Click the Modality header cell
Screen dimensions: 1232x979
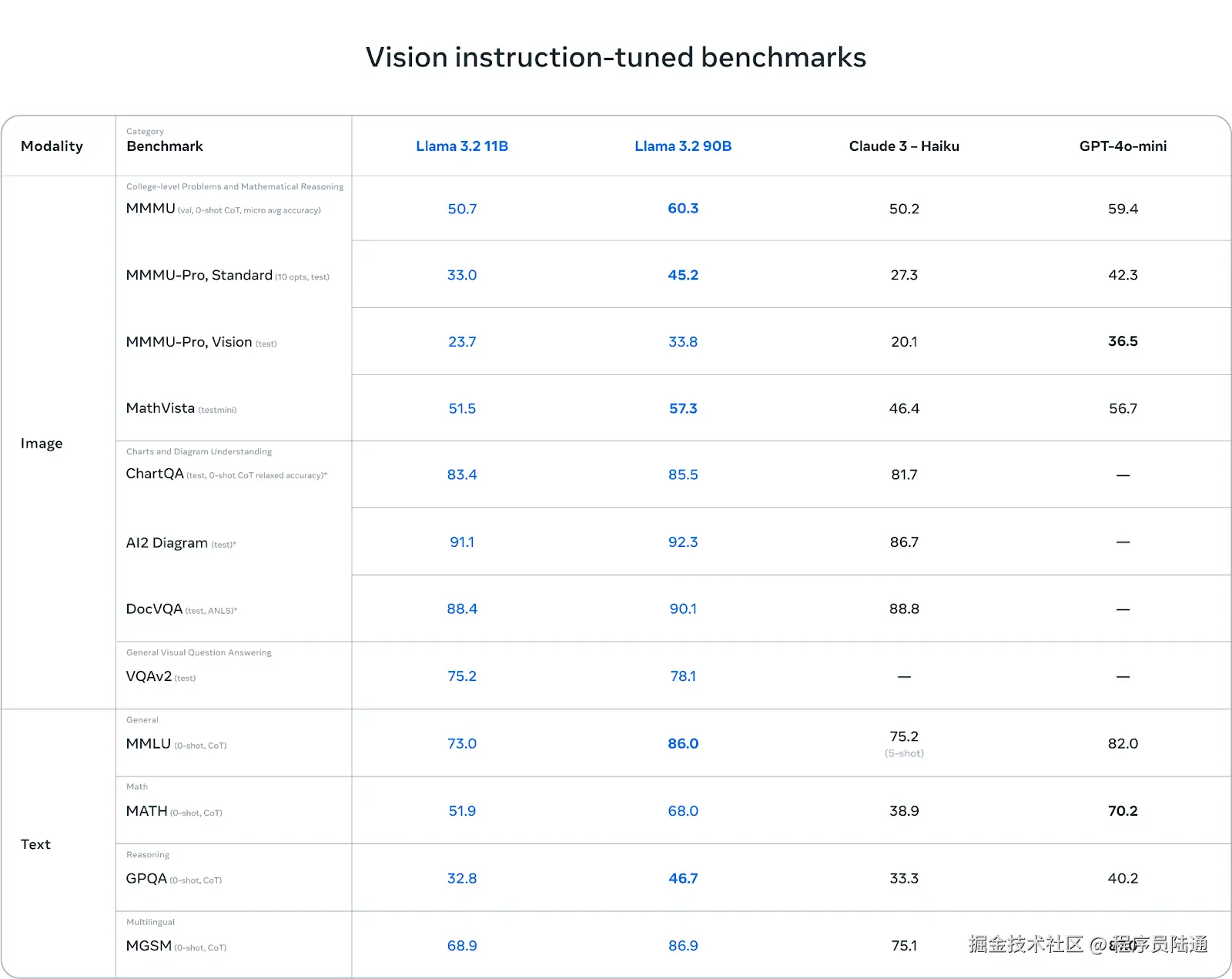[52, 146]
